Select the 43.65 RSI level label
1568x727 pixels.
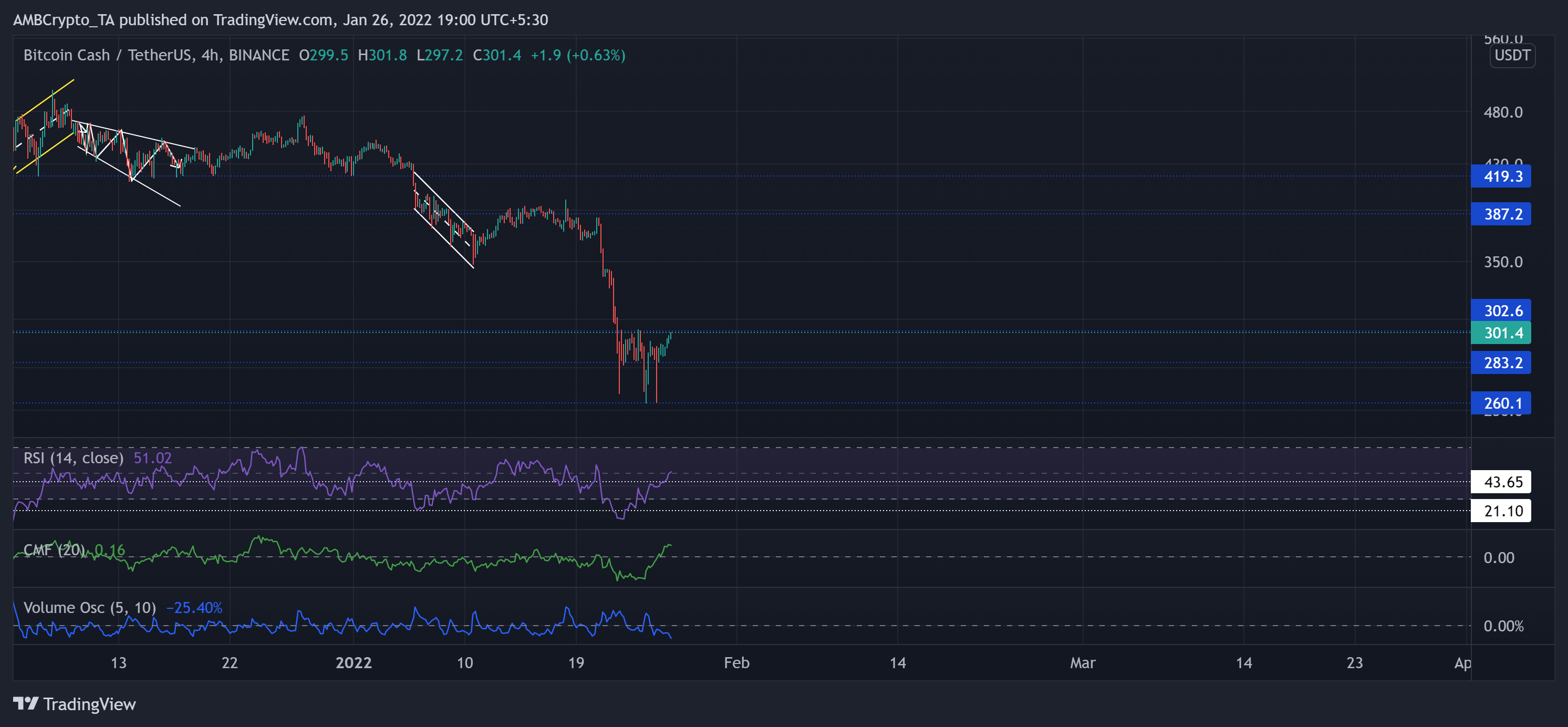click(1501, 482)
